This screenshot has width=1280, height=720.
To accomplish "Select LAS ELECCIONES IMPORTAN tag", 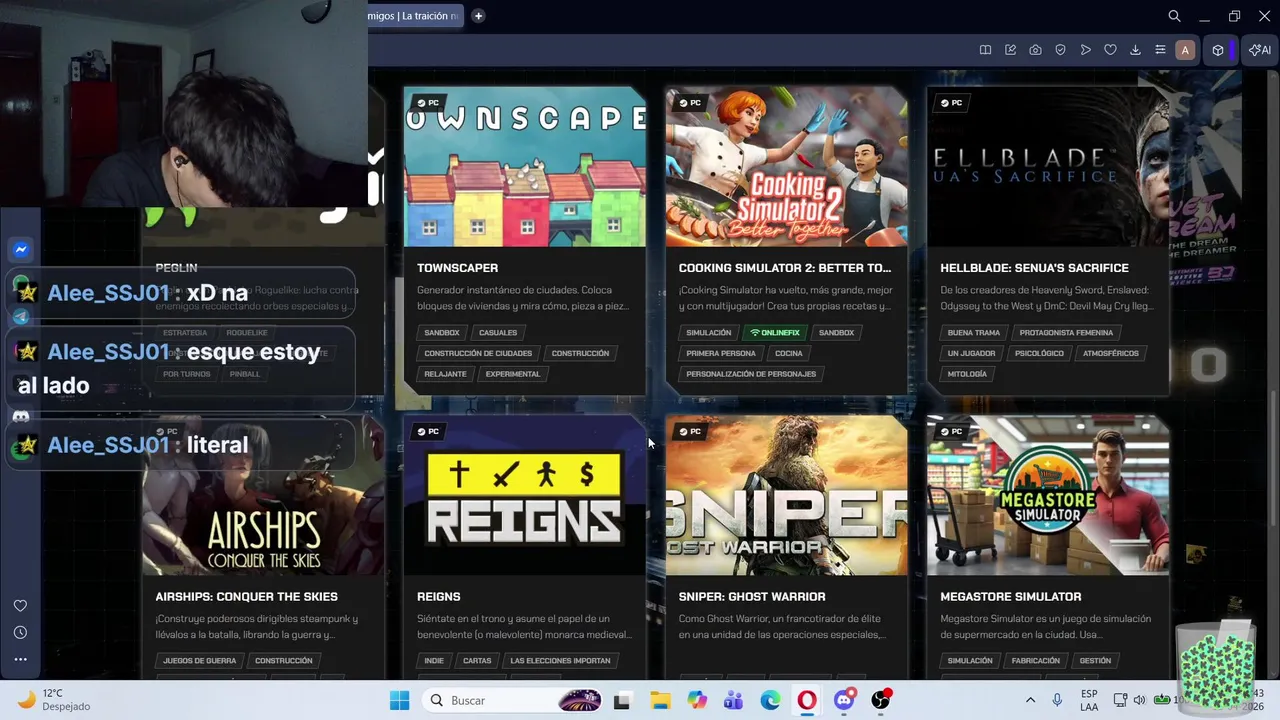I will pos(560,661).
